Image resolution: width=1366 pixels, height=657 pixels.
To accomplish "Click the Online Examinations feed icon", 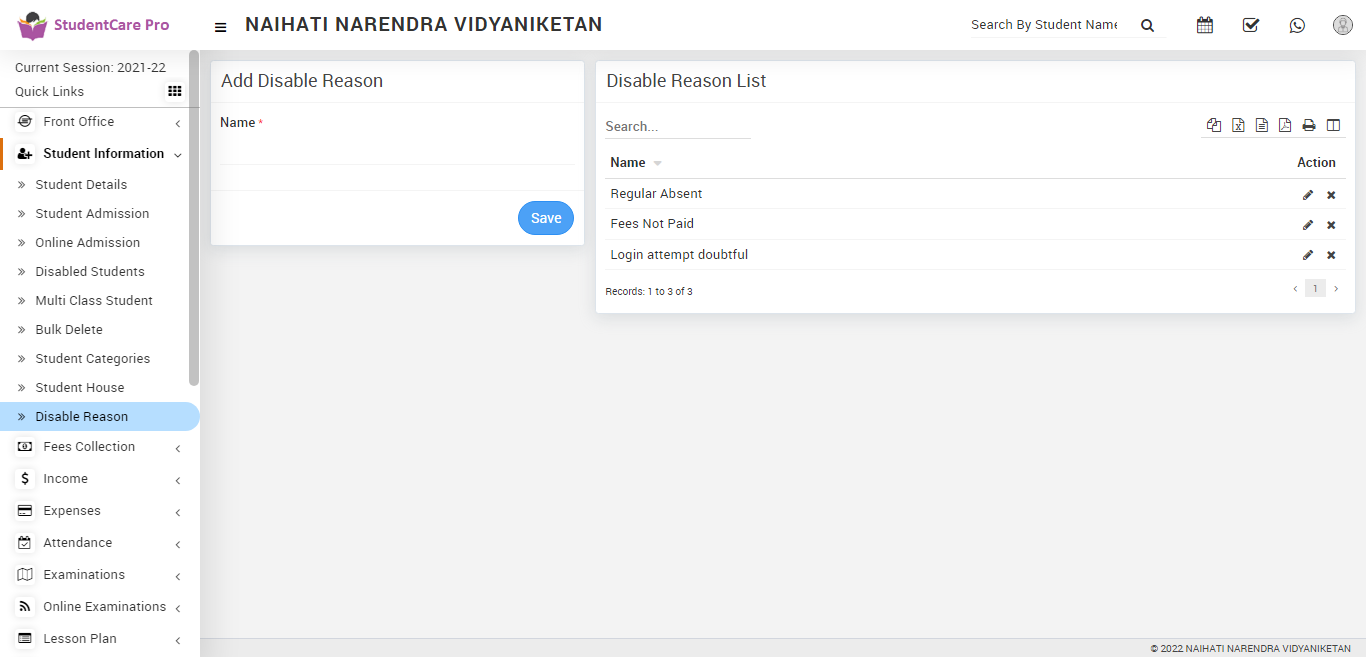I will coord(25,606).
